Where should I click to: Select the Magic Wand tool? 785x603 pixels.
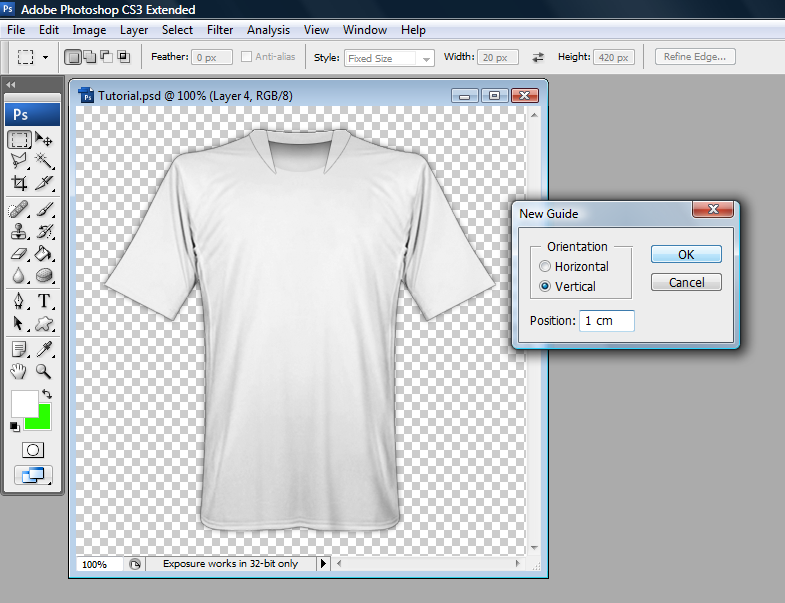pyautogui.click(x=44, y=161)
